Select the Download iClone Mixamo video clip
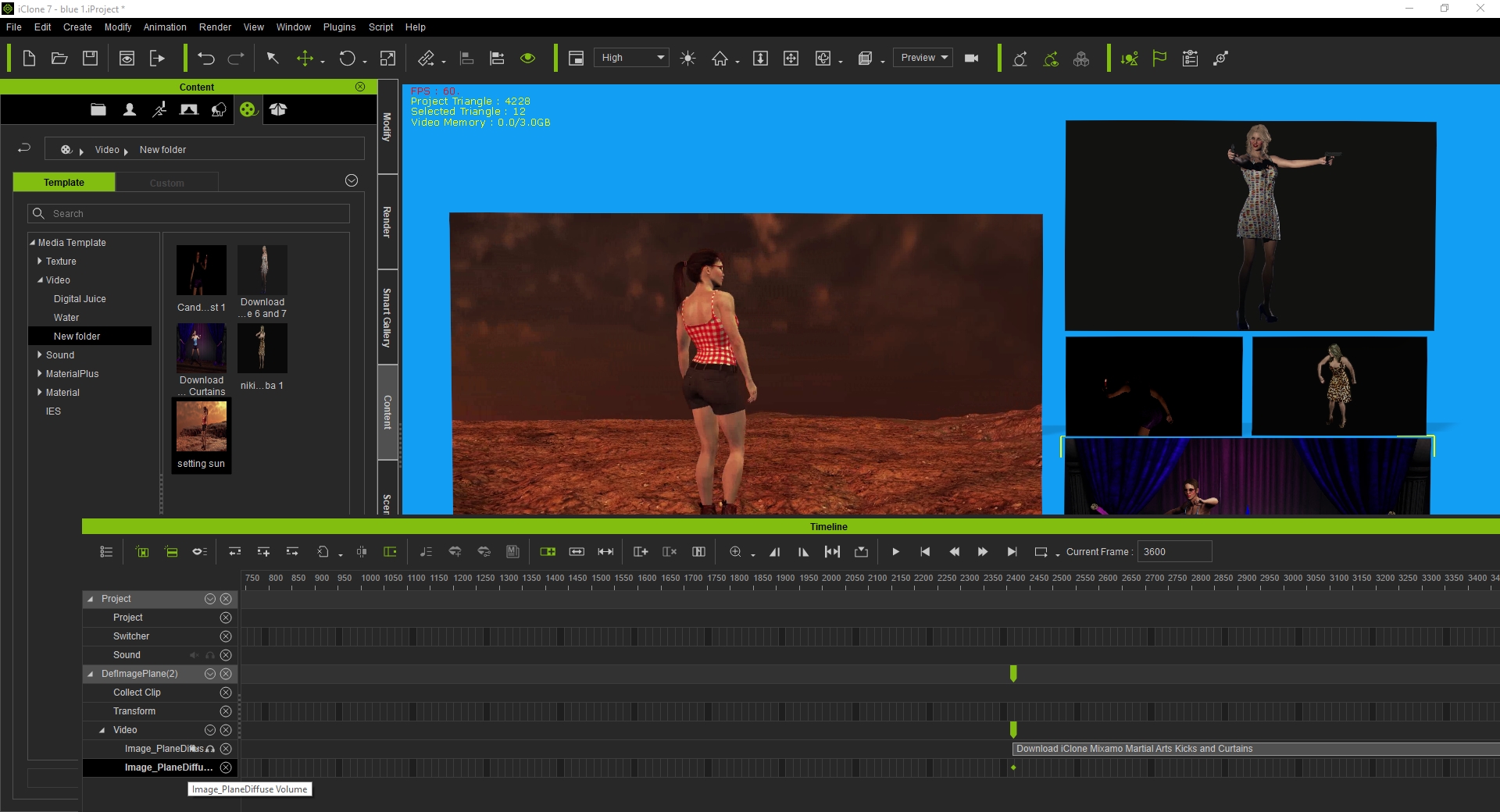Screen dimensions: 1500x812 point(1256,749)
